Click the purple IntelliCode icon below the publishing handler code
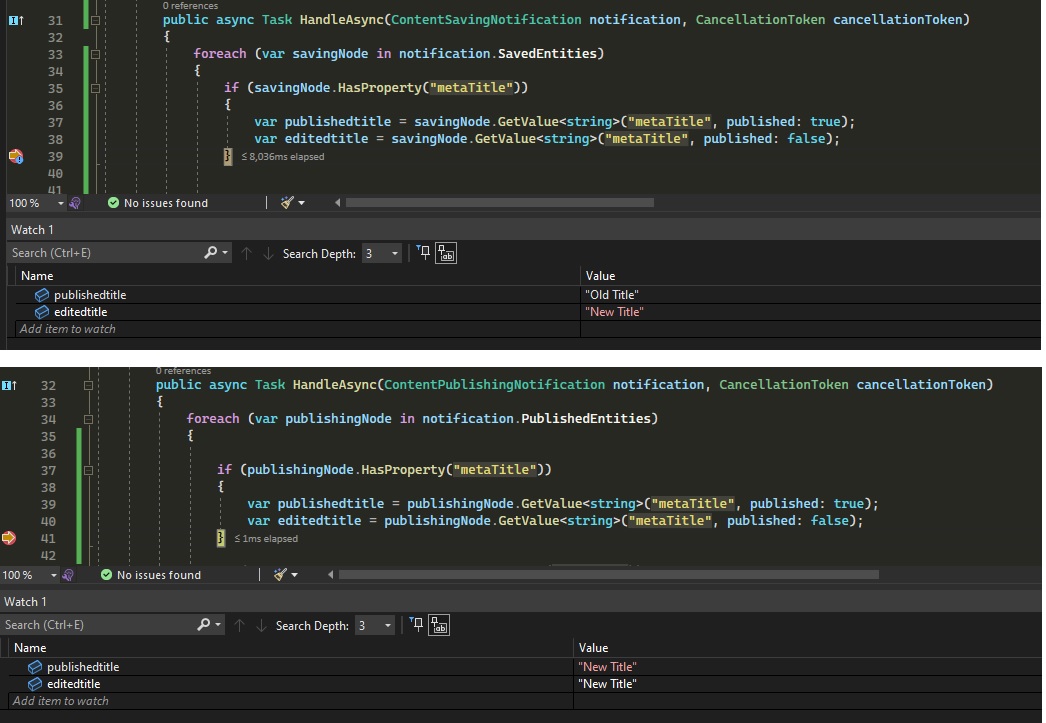Image resolution: width=1046 pixels, height=723 pixels. 67,575
